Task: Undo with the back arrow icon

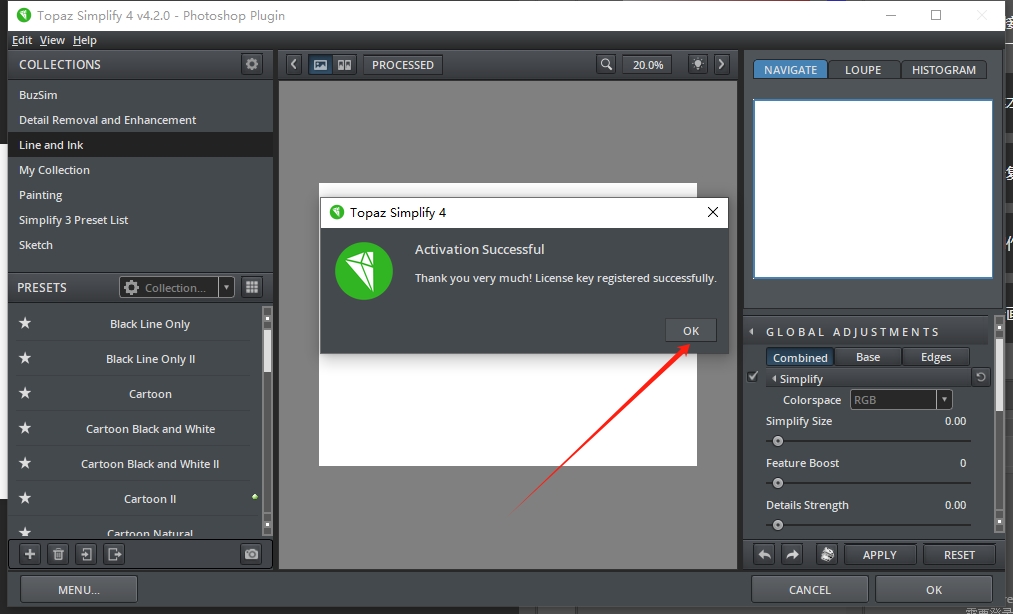Action: click(765, 555)
